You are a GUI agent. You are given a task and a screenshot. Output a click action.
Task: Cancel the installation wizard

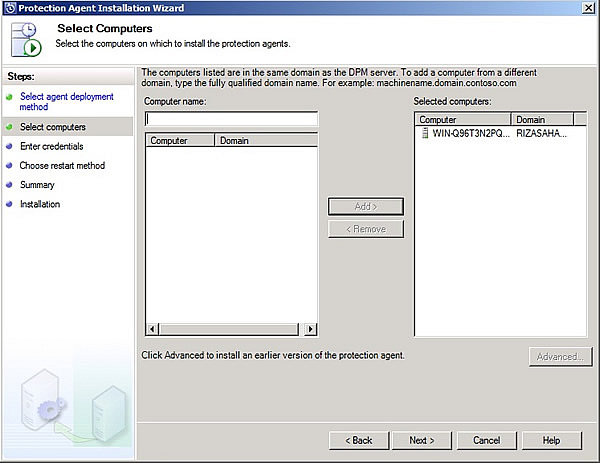486,440
